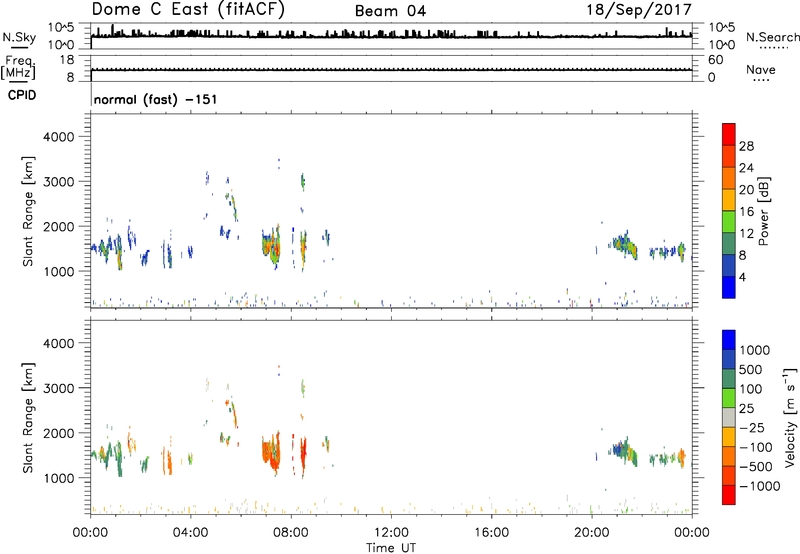Click the velocity colorbar tick label '-1000'
Image resolution: width=800 pixels, height=554 pixels.
pos(759,486)
